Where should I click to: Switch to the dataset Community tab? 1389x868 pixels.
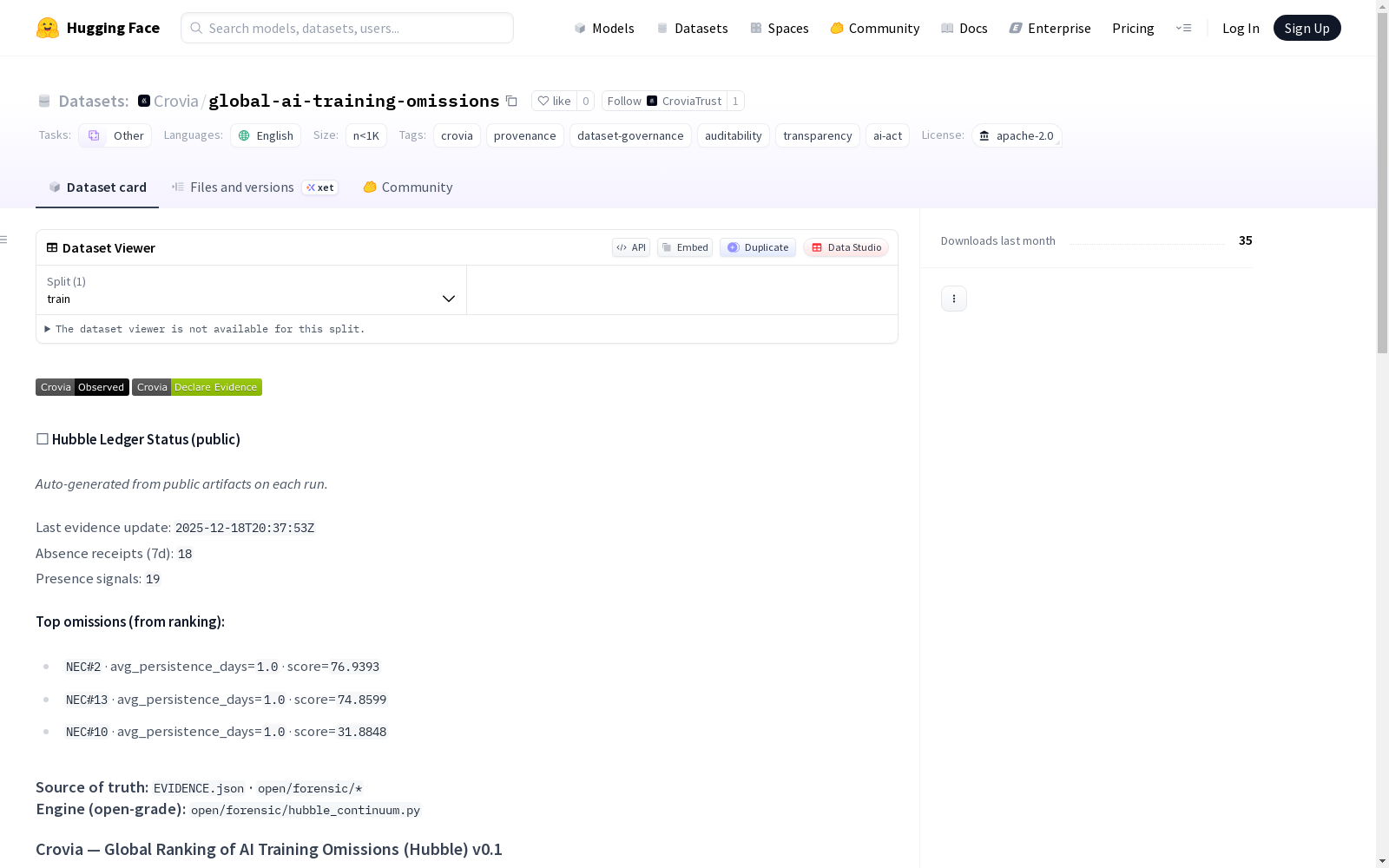[x=408, y=187]
